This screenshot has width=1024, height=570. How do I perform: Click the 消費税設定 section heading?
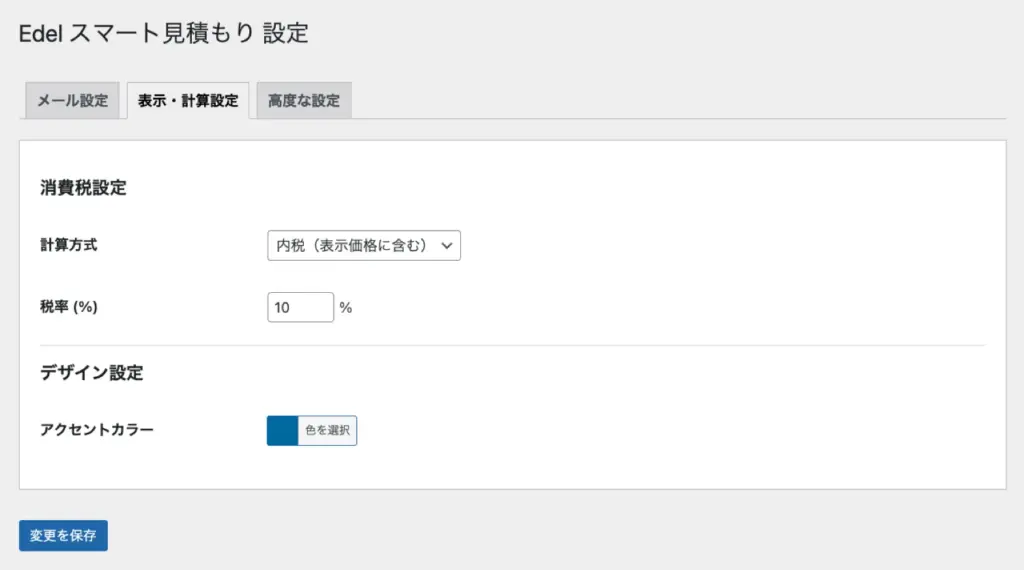tap(83, 188)
